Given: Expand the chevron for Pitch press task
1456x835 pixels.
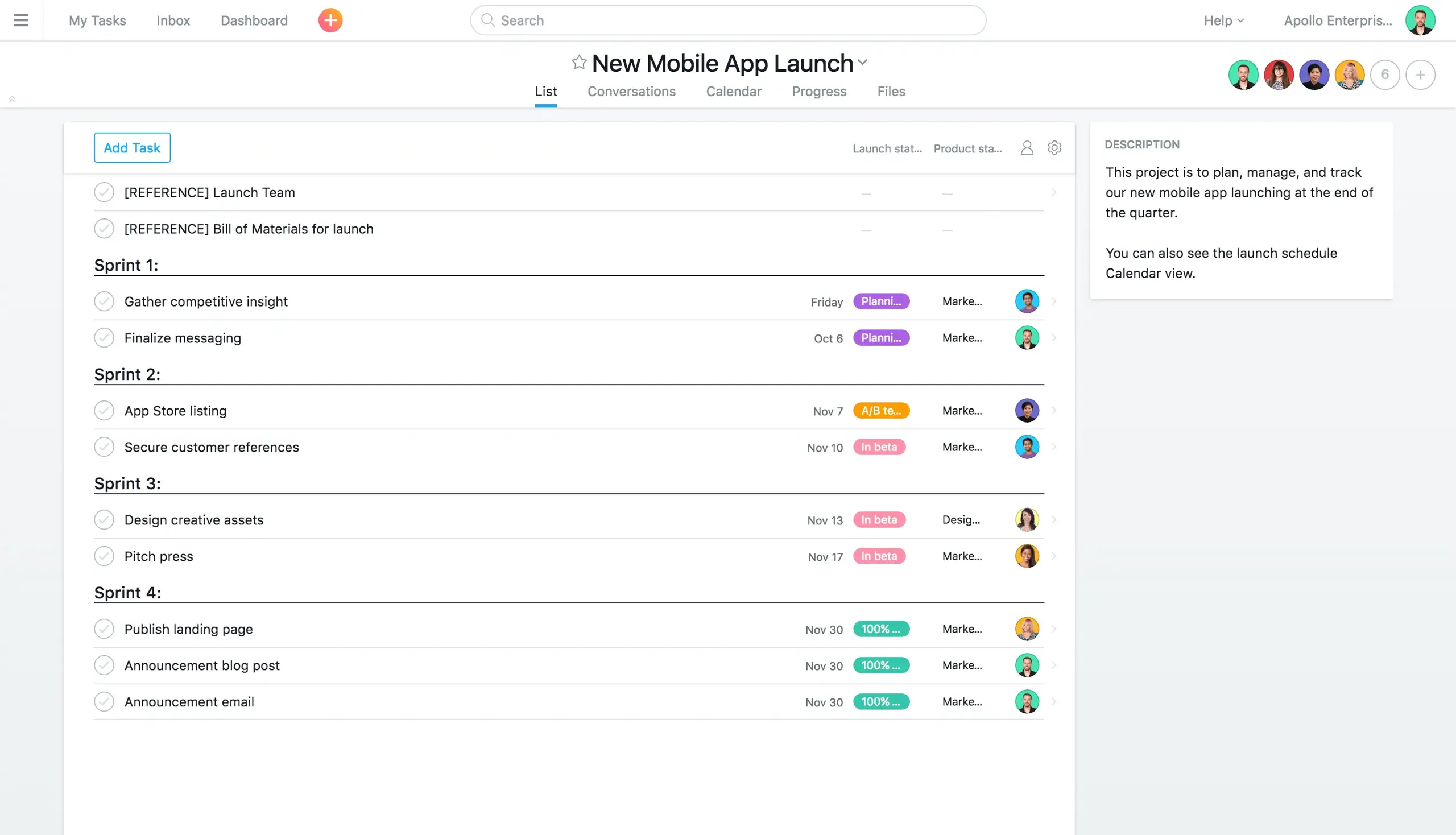Looking at the screenshot, I should pos(1053,556).
